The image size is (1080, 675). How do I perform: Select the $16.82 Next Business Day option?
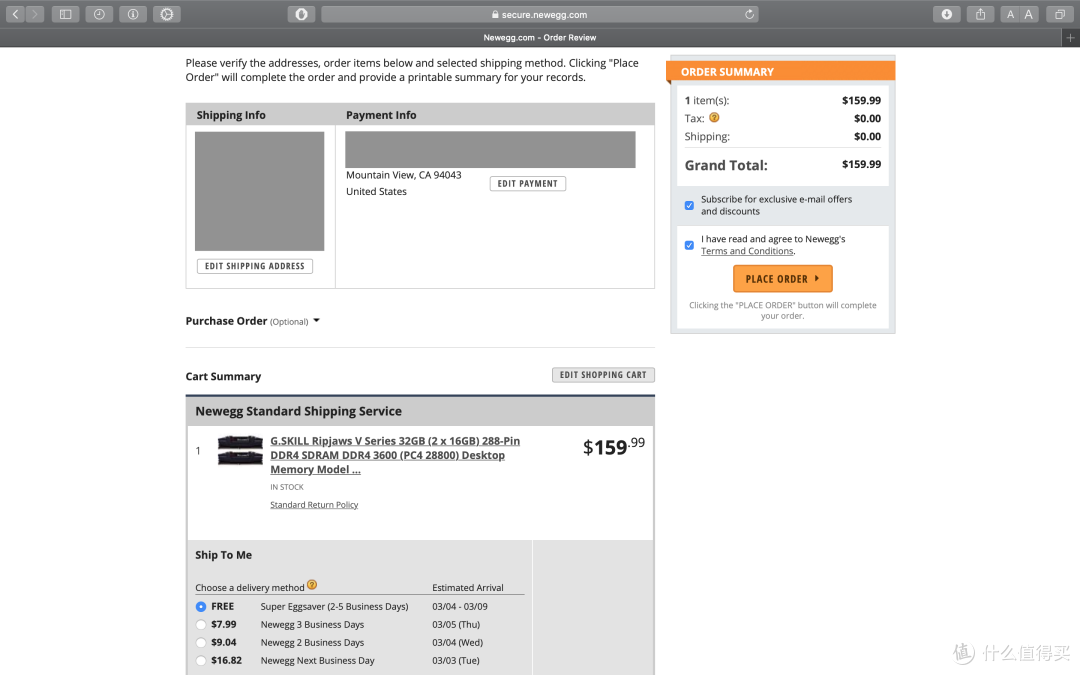tap(200, 661)
